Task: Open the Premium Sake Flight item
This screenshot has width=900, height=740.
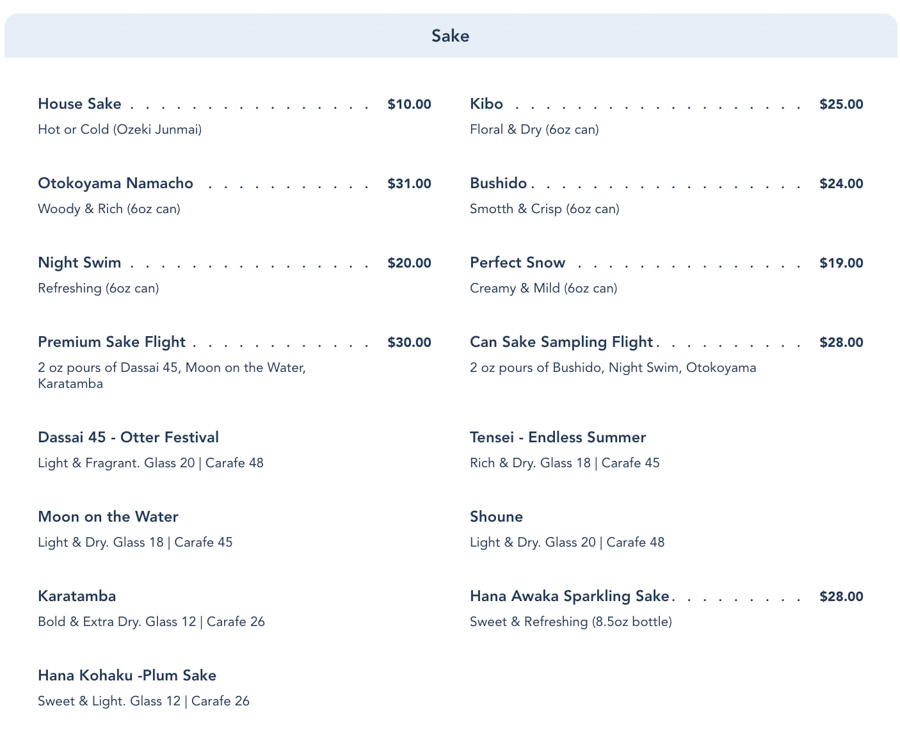Action: [112, 342]
